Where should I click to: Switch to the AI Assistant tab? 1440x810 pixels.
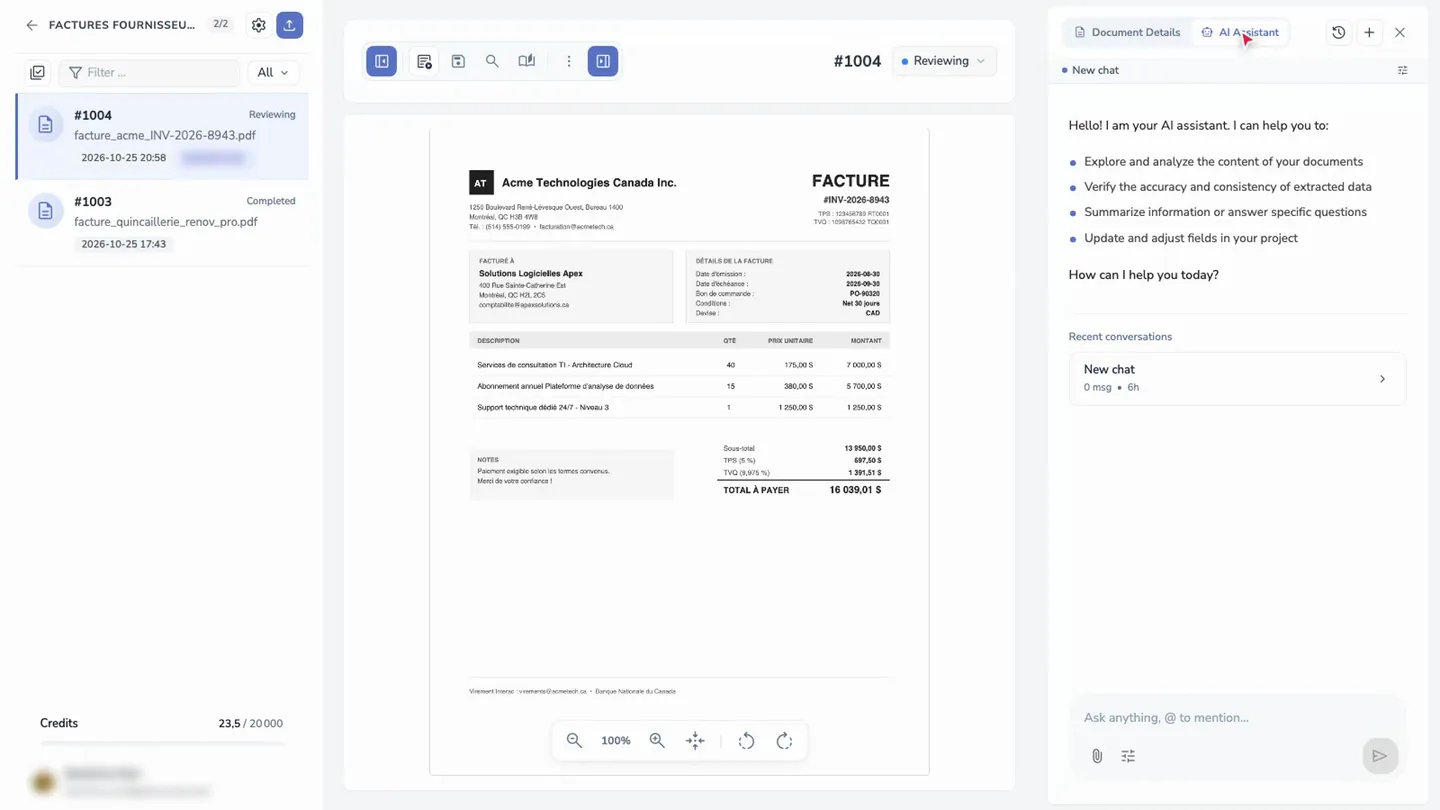[1240, 32]
